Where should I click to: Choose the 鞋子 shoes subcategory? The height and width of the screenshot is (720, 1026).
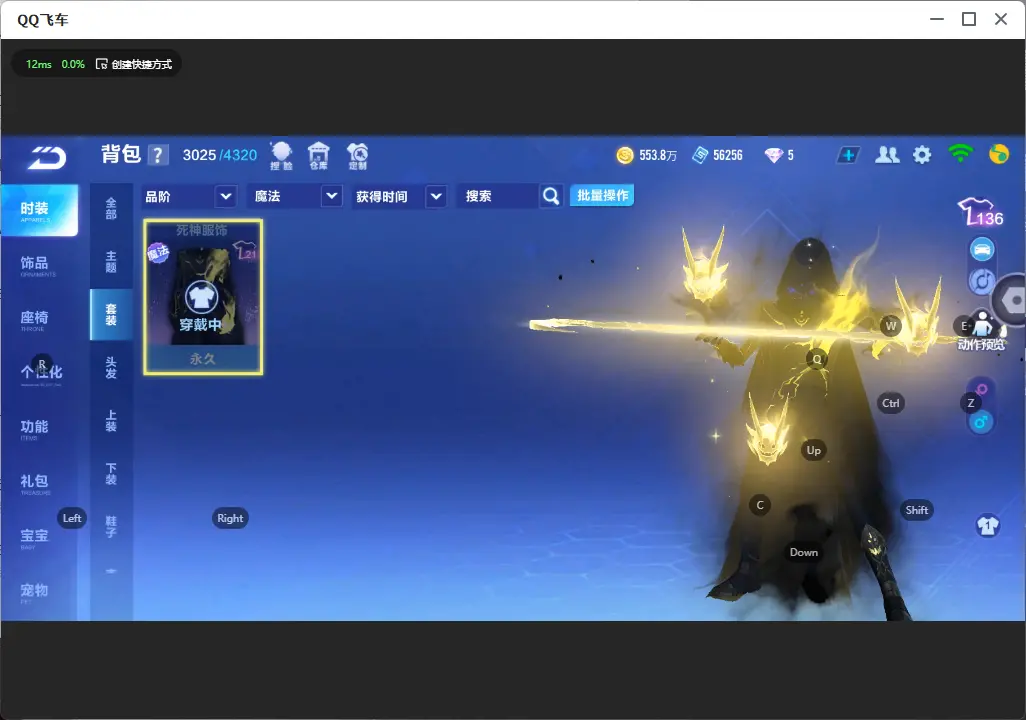pyautogui.click(x=111, y=527)
